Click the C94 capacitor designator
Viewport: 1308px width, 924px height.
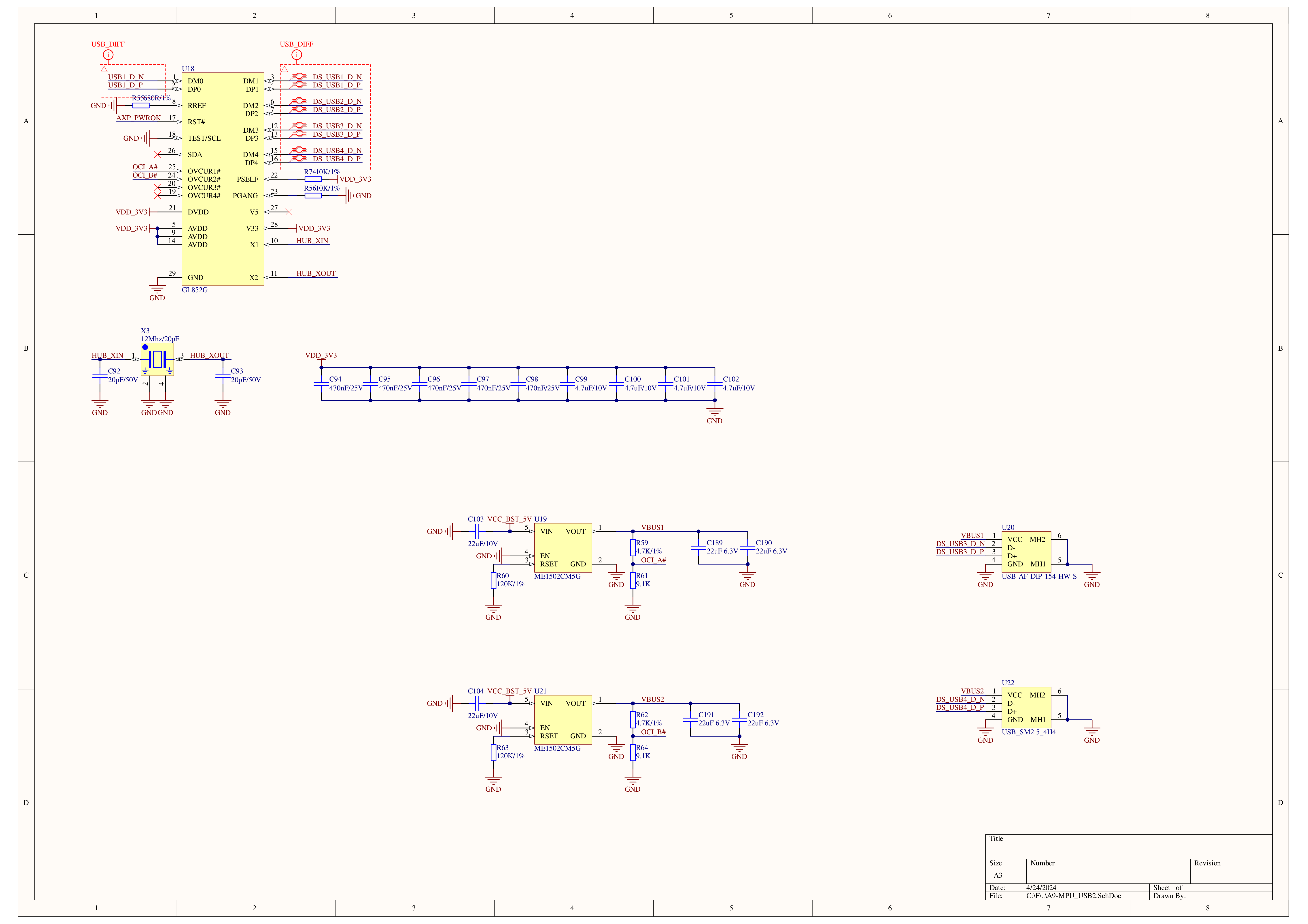(335, 379)
